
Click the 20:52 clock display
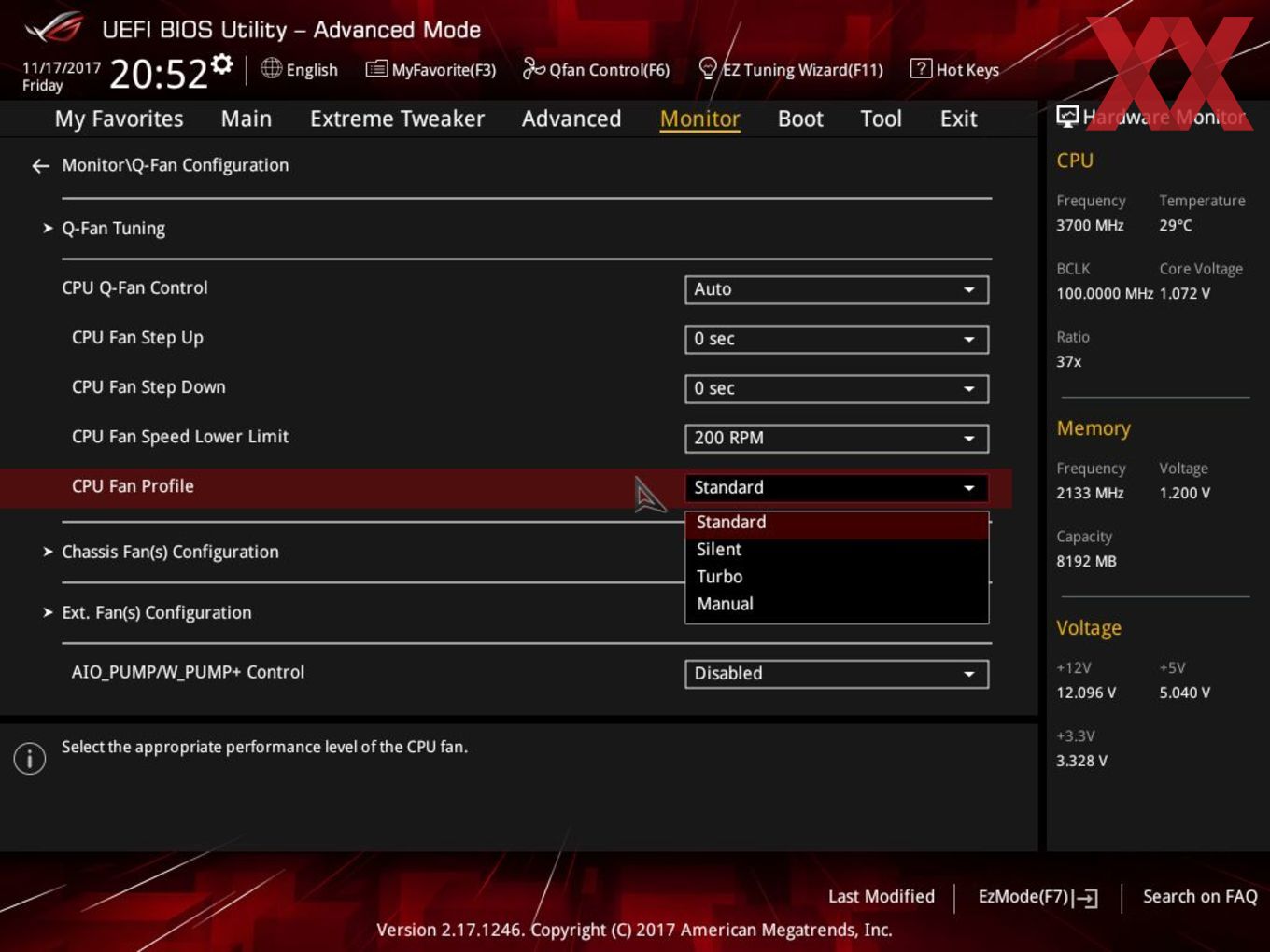159,74
